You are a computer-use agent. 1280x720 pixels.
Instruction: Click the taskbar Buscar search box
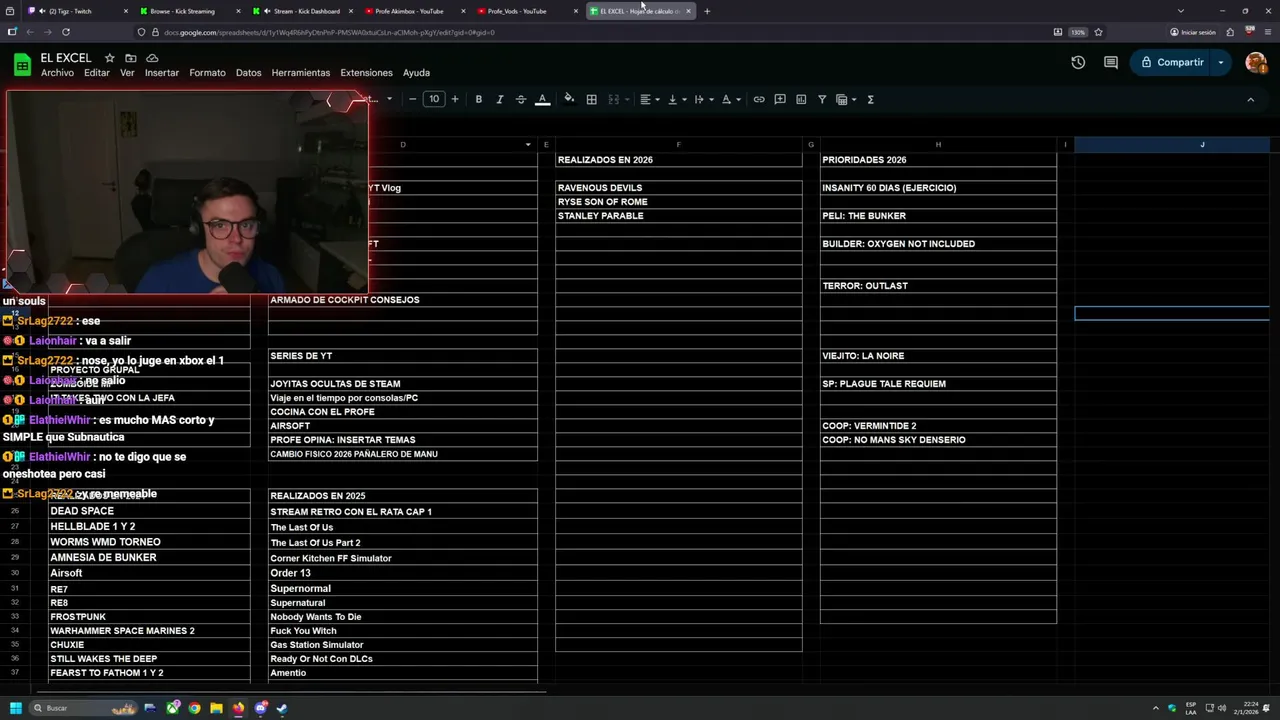(84, 708)
